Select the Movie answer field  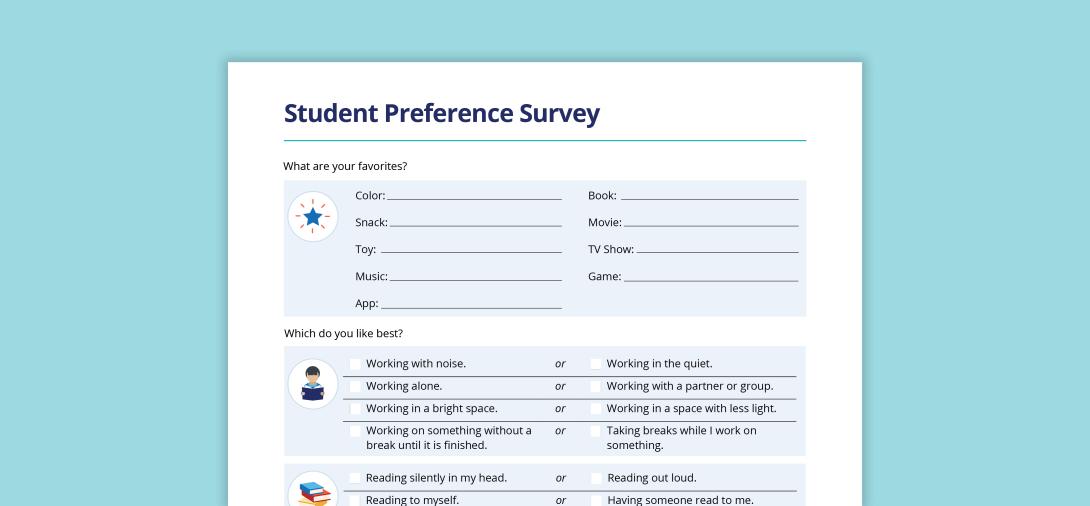tap(710, 222)
